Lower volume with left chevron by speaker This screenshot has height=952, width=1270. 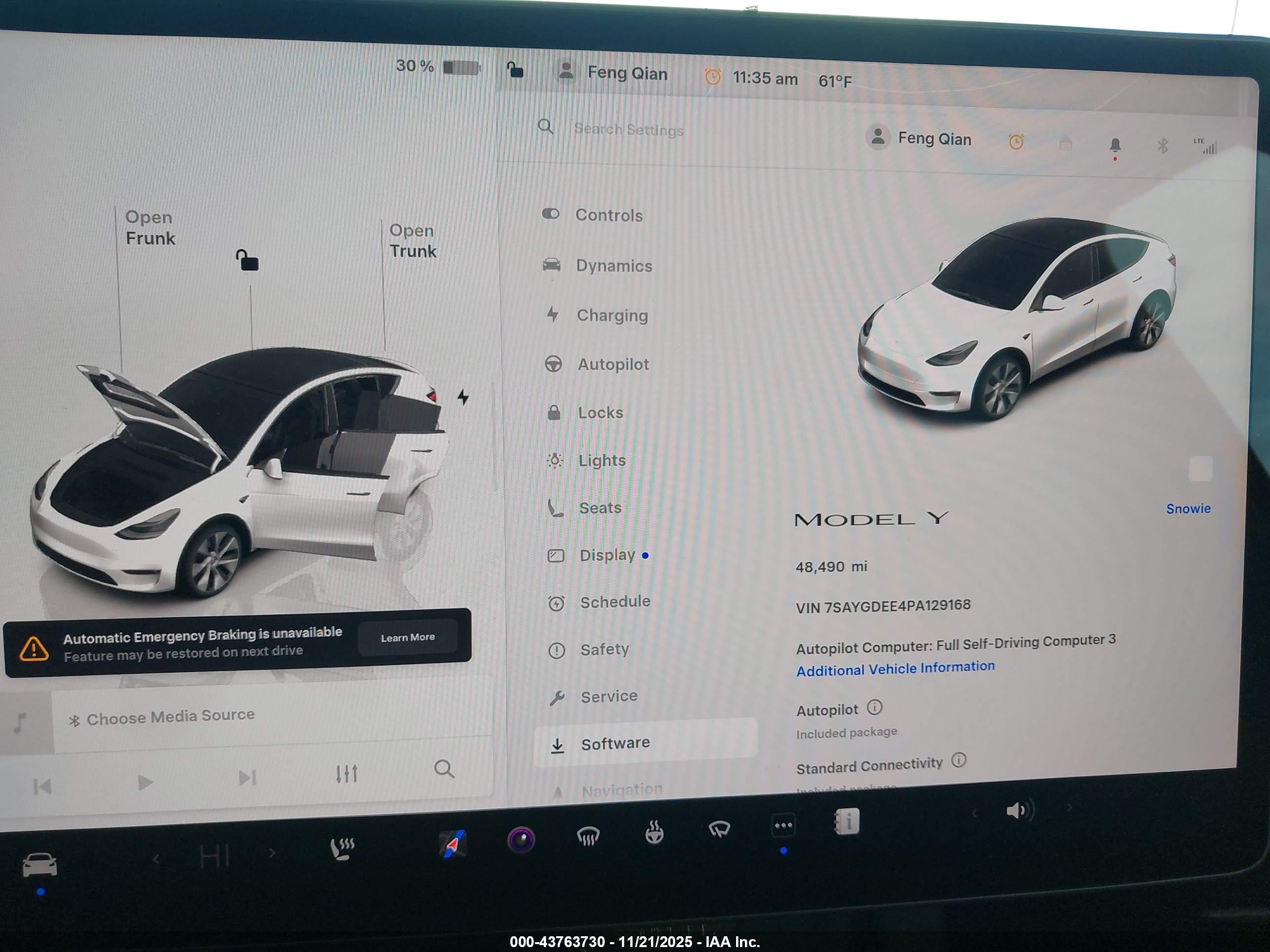974,813
